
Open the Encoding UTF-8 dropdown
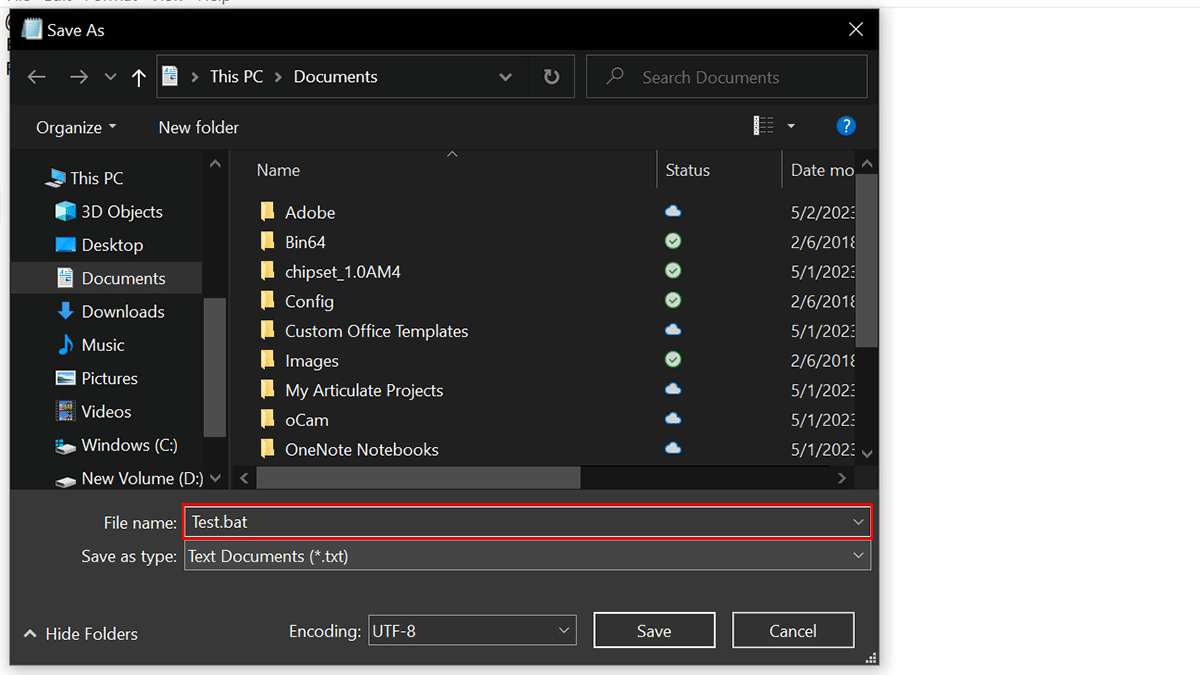point(472,631)
